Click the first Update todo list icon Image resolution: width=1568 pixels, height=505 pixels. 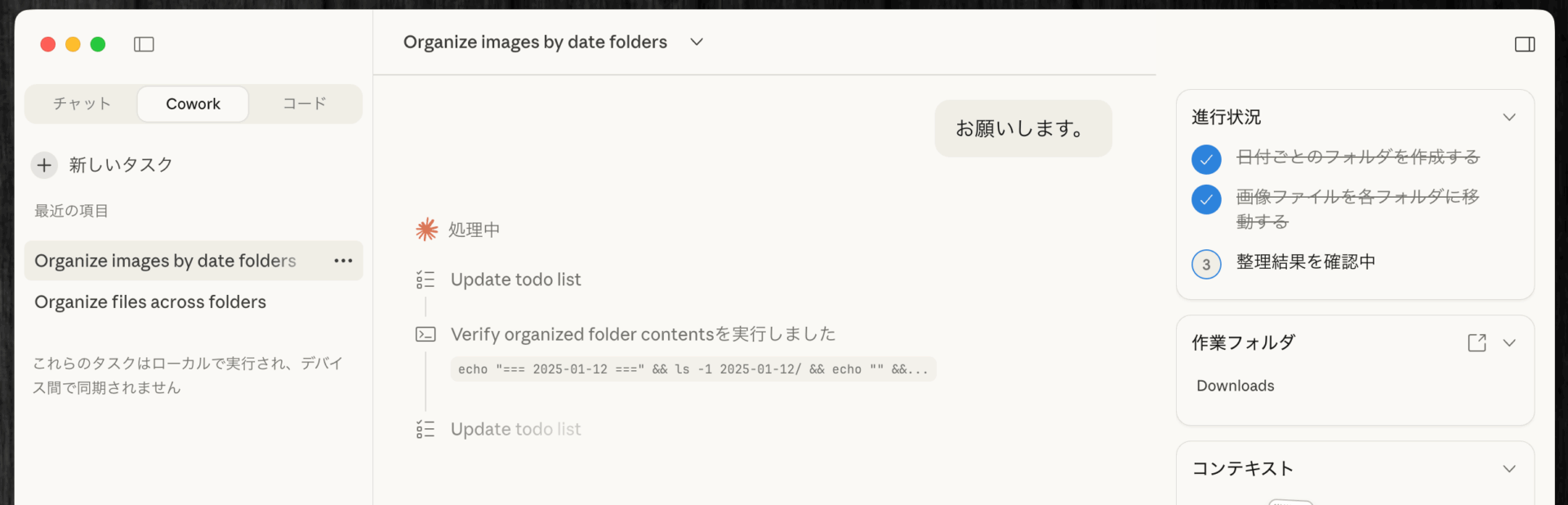425,279
